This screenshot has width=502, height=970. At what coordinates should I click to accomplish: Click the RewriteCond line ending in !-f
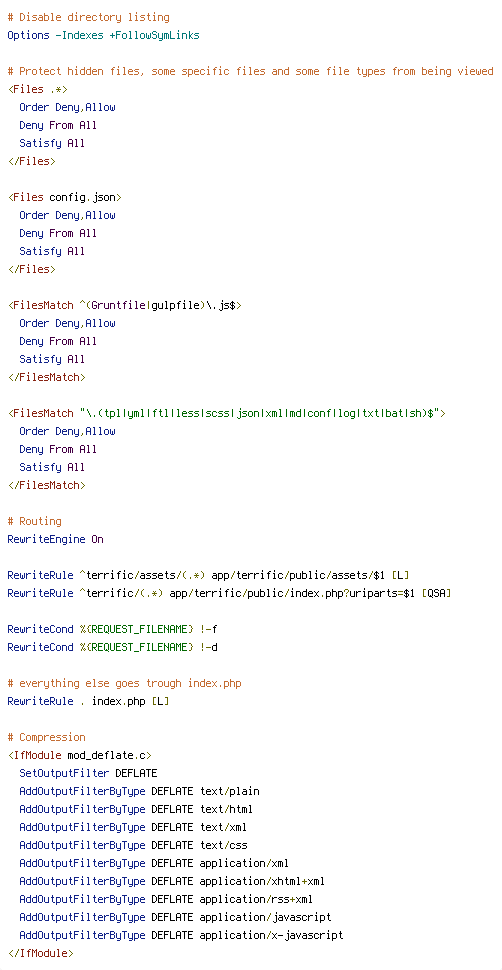112,629
